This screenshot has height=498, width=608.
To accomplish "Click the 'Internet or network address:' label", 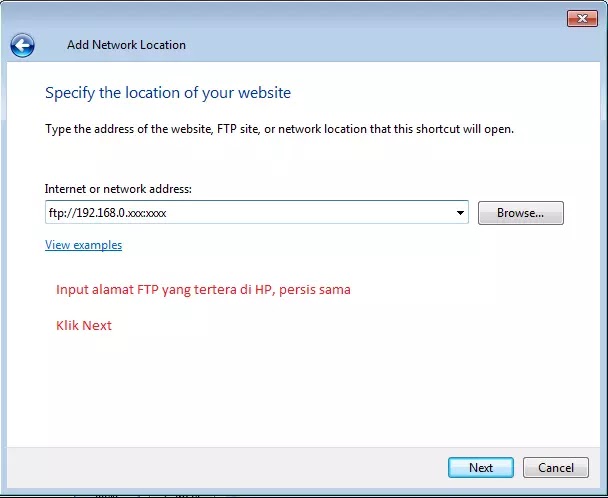I will (118, 189).
